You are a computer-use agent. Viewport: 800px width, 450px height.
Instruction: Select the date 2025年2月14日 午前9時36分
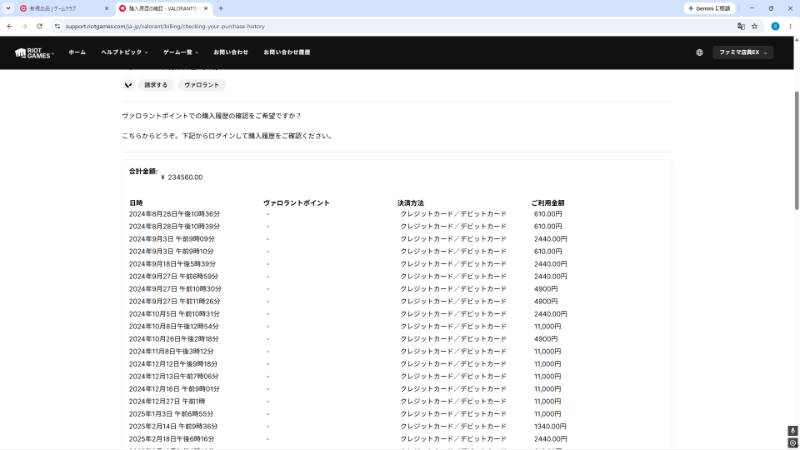click(173, 426)
